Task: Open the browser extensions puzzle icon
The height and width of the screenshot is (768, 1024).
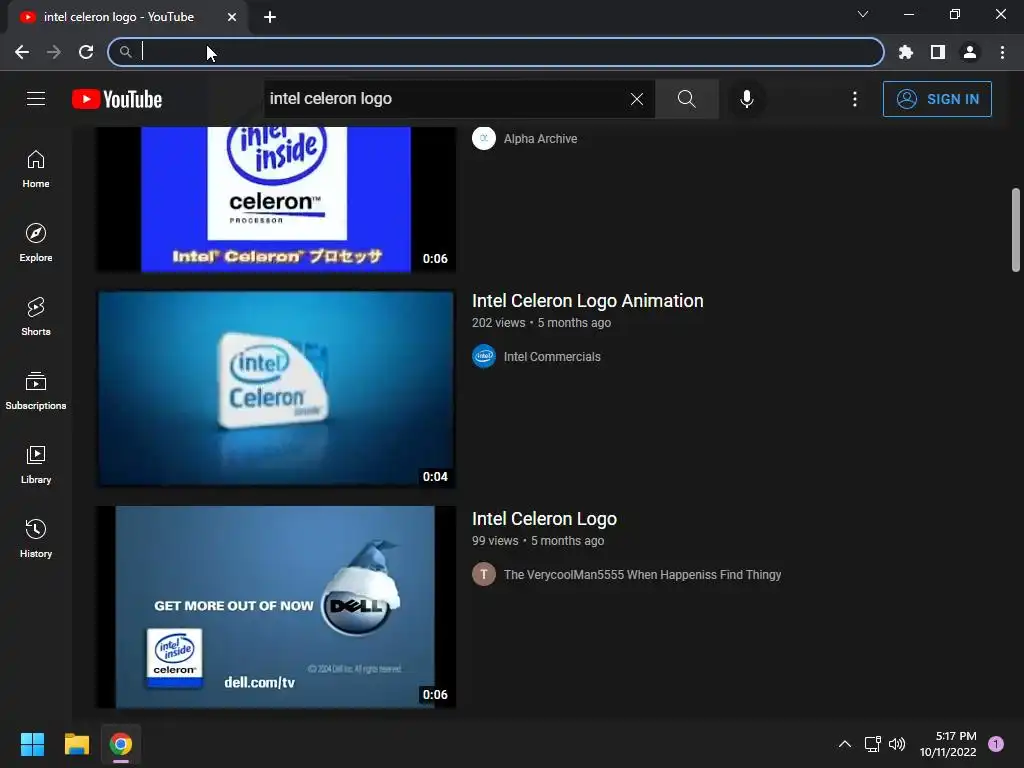Action: 905,52
